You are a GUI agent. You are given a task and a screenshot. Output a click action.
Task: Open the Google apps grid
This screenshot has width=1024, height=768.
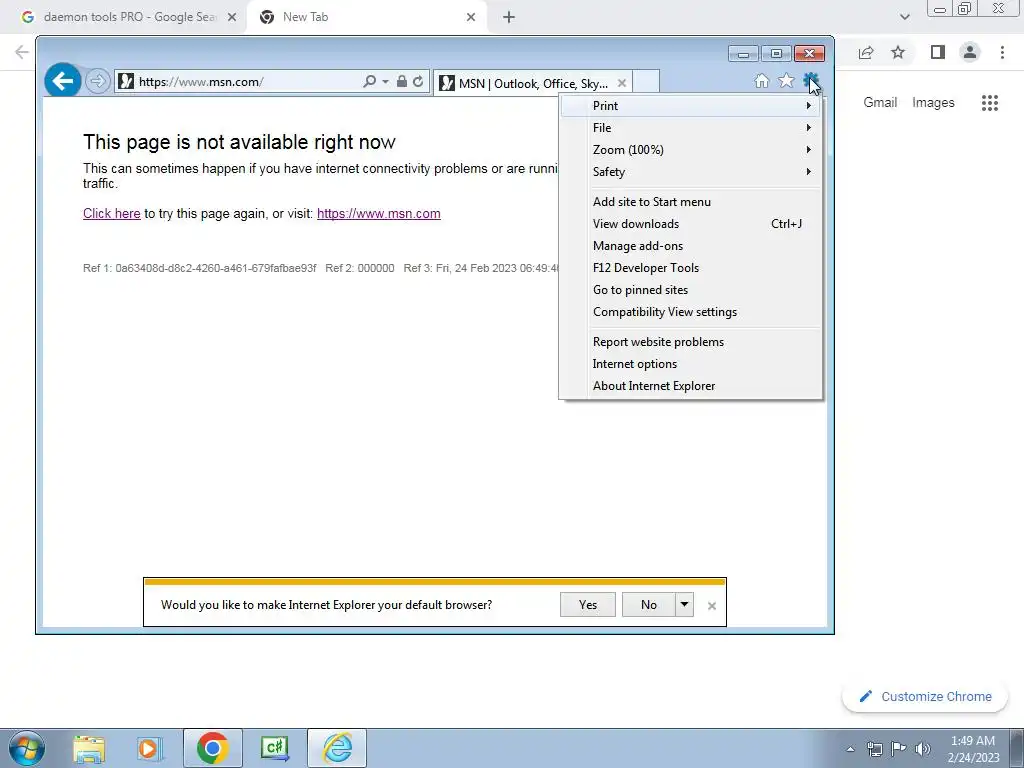click(x=989, y=103)
